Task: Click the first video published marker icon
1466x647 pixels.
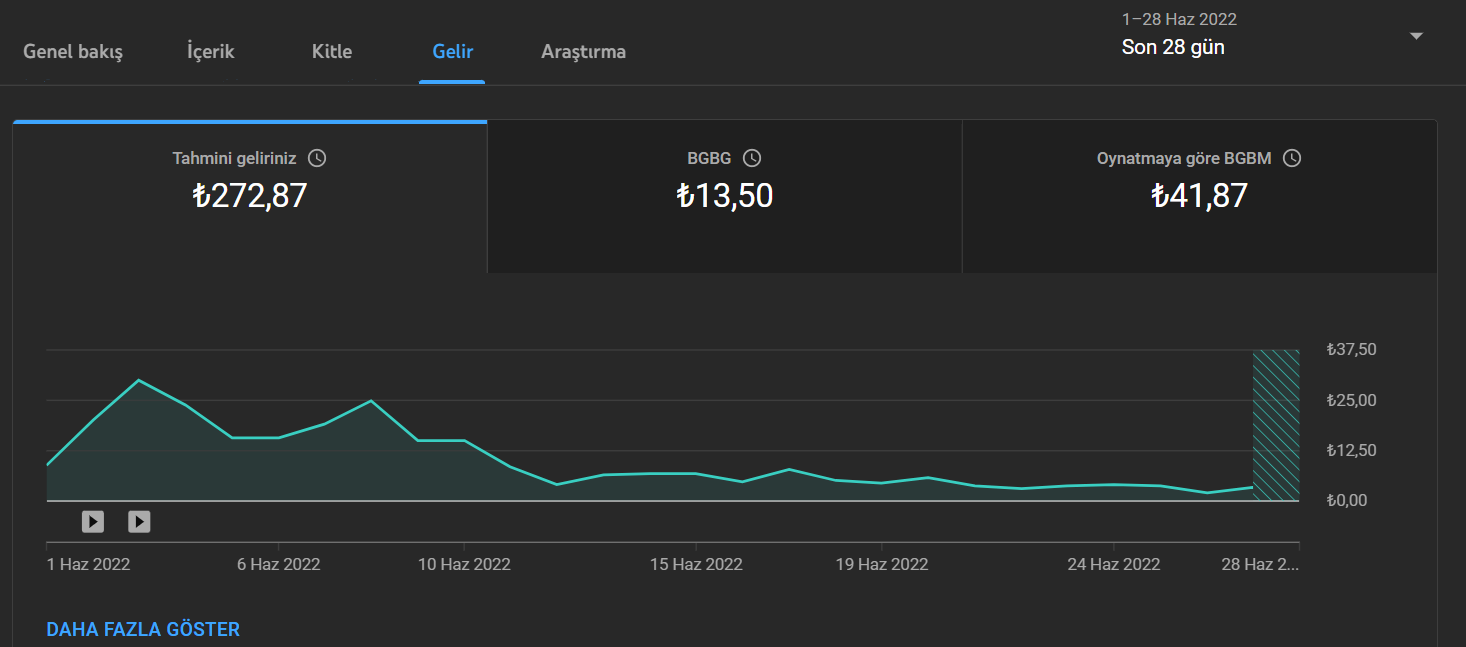Action: click(x=93, y=521)
